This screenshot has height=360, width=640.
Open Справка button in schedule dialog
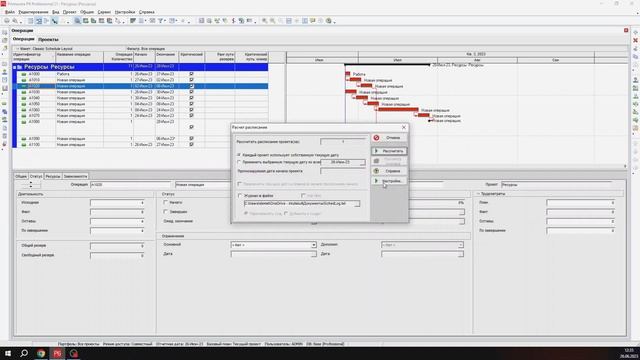pyautogui.click(x=389, y=171)
